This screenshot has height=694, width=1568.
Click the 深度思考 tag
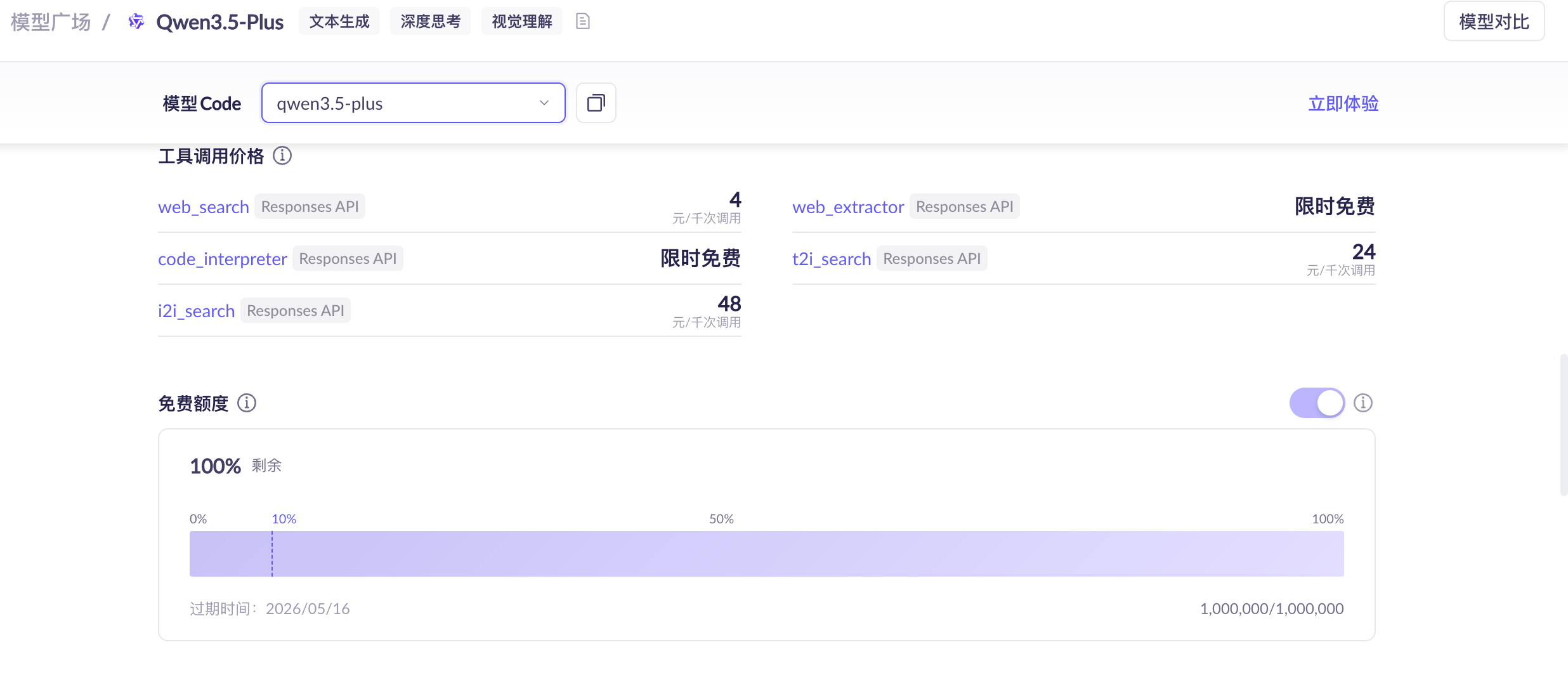(430, 22)
